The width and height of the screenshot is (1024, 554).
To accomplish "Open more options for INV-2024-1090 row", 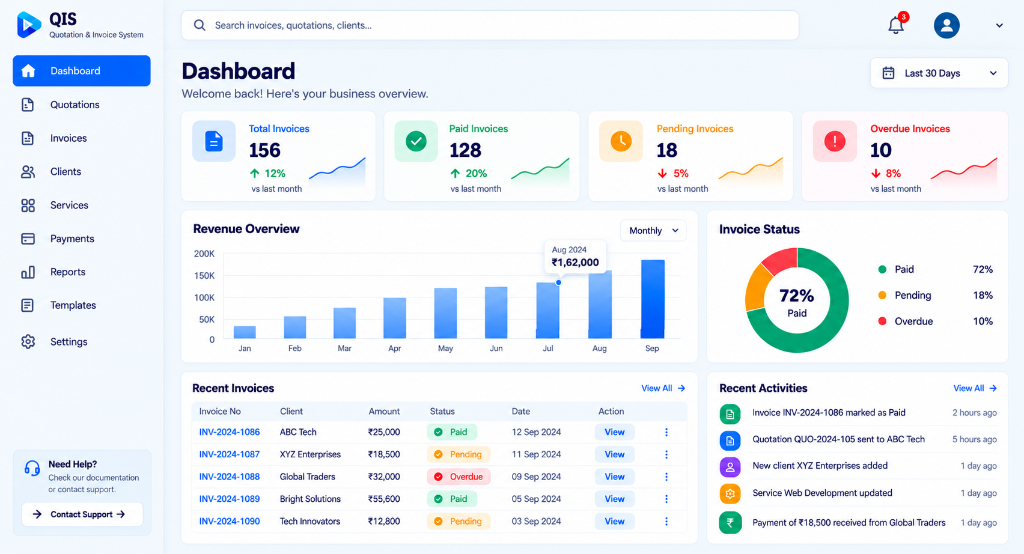I will point(666,521).
